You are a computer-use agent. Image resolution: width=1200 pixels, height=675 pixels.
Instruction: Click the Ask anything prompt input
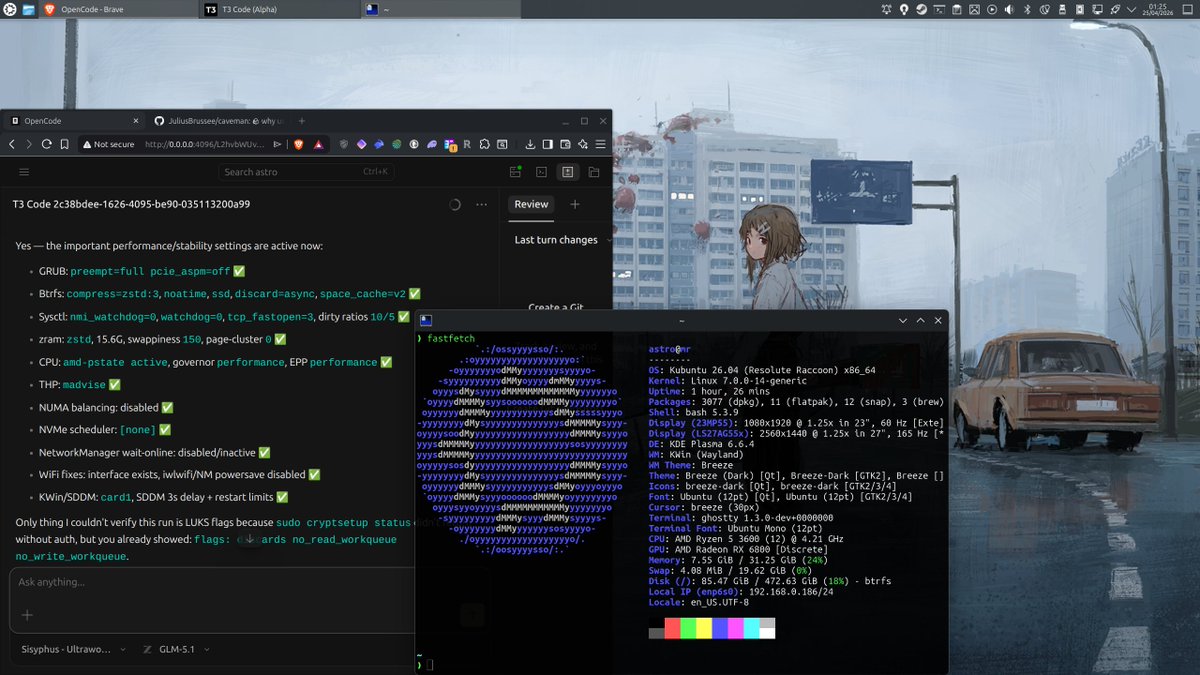(210, 582)
